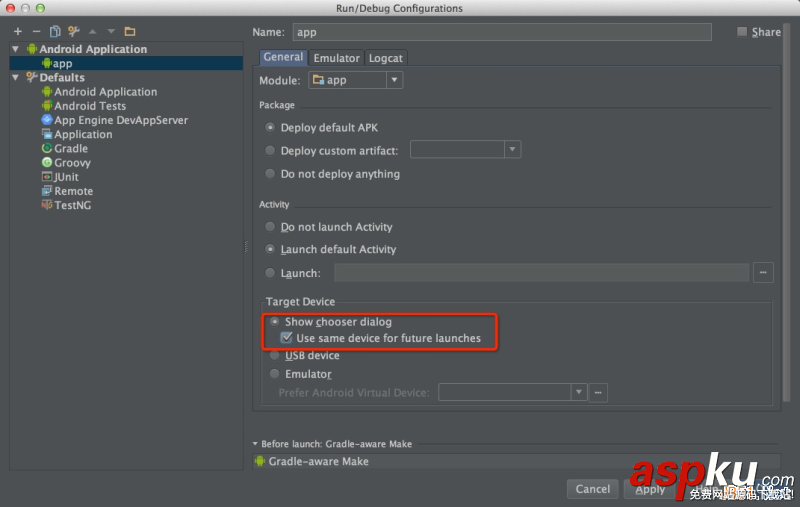This screenshot has width=800, height=507.
Task: Open edit defaults wrench icon
Action: click(x=73, y=32)
